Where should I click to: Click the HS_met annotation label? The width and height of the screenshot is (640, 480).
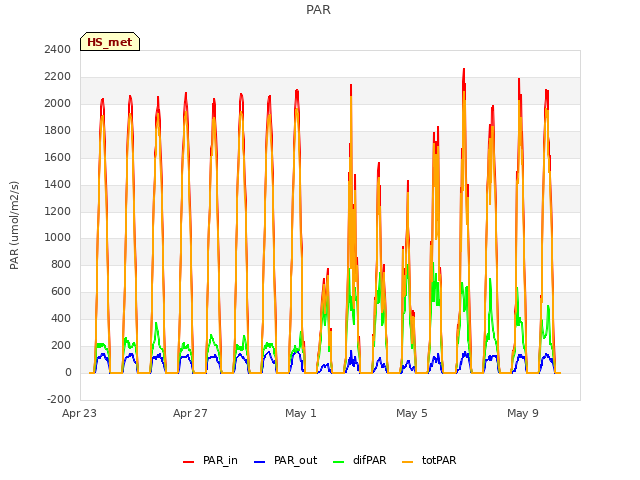tap(110, 42)
